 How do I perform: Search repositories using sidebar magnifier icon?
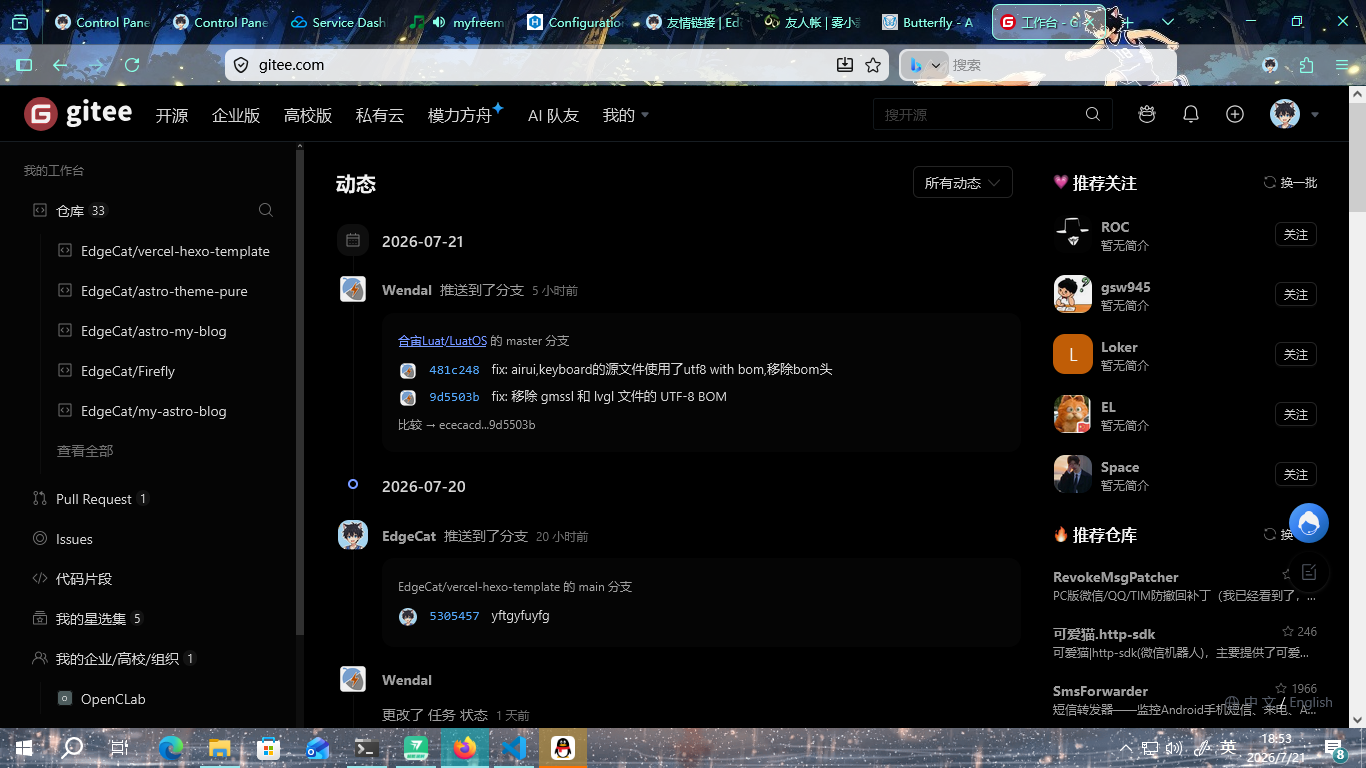coord(266,210)
